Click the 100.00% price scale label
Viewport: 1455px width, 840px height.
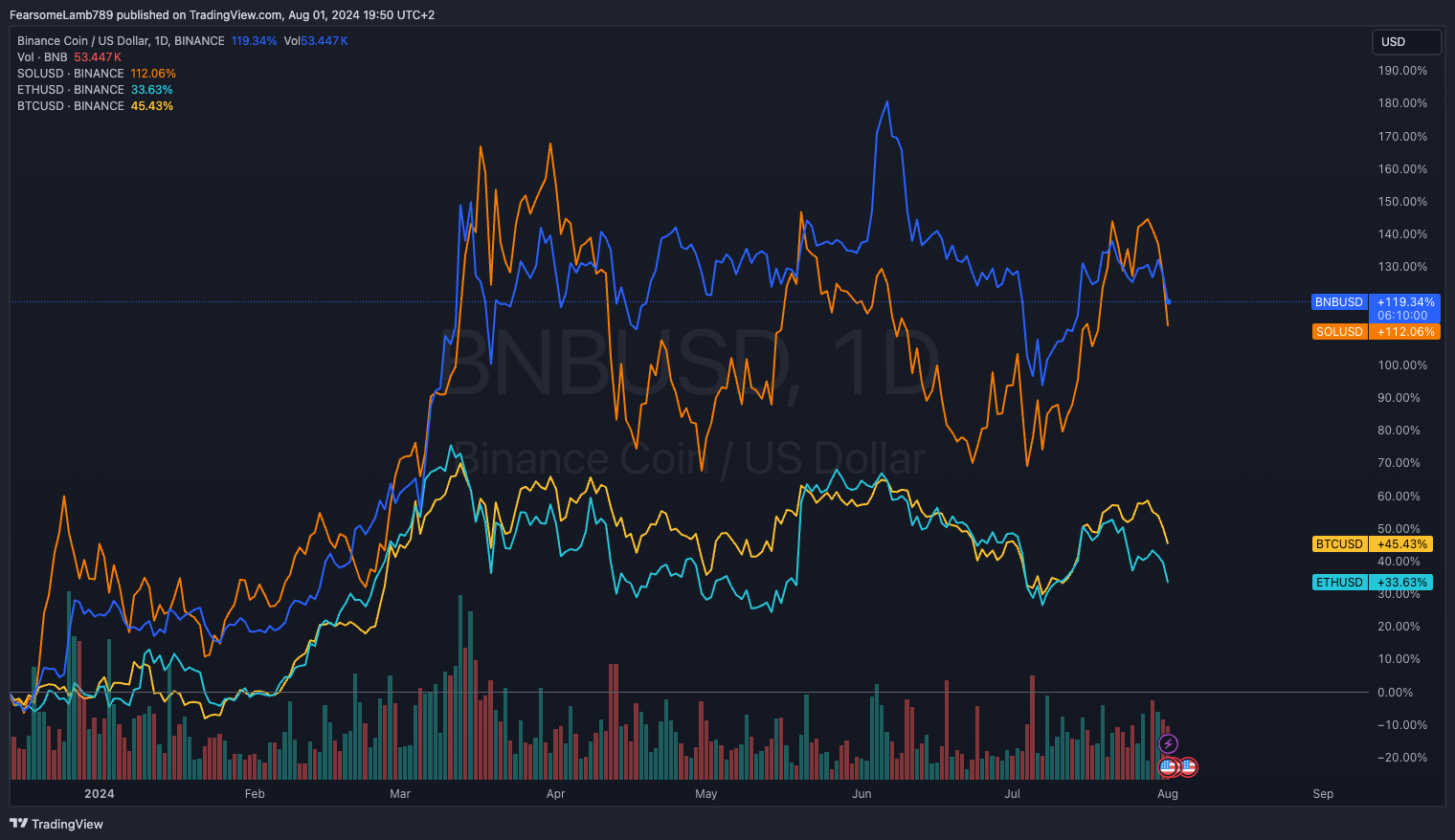1402,365
